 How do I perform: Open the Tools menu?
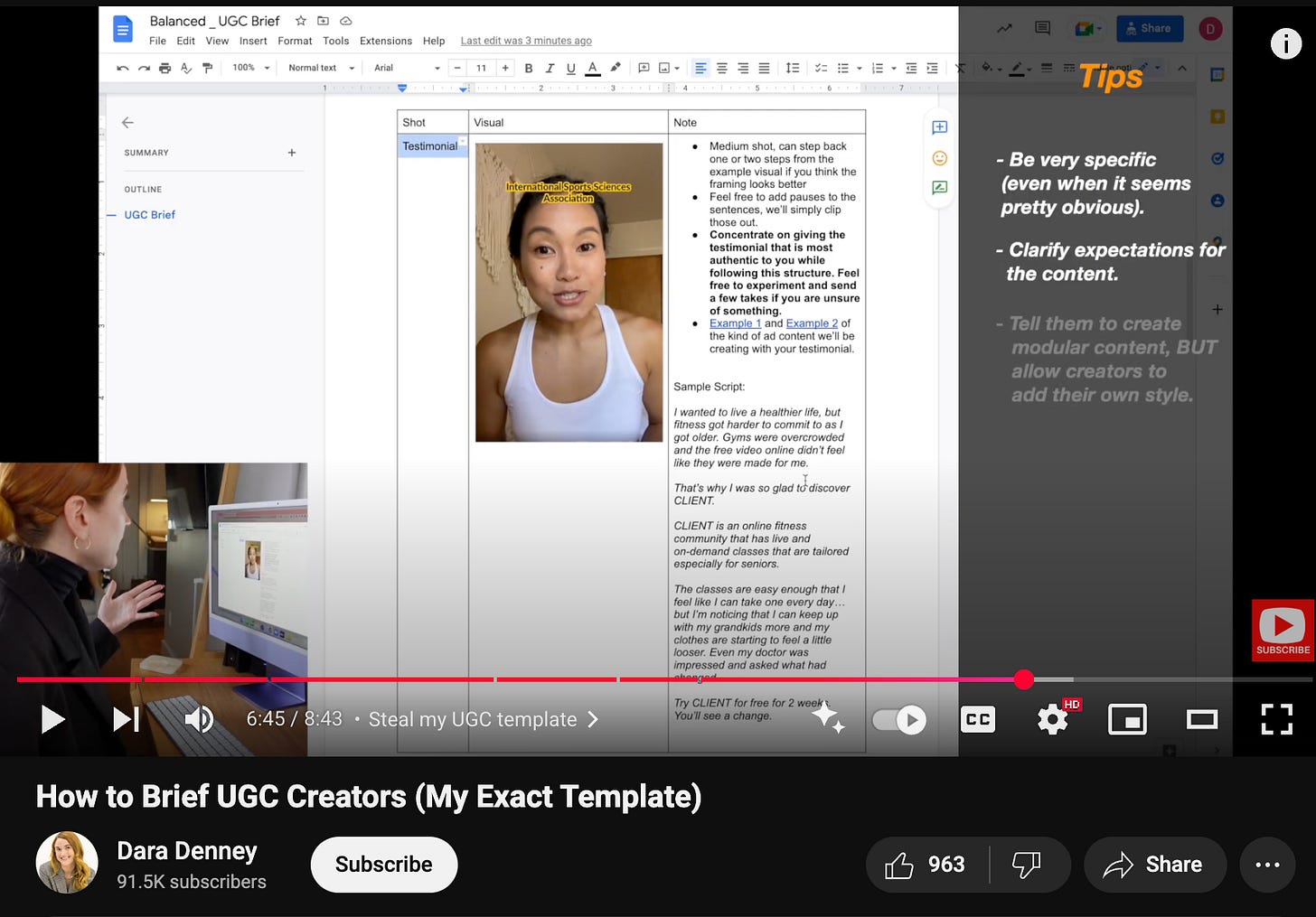pos(335,41)
